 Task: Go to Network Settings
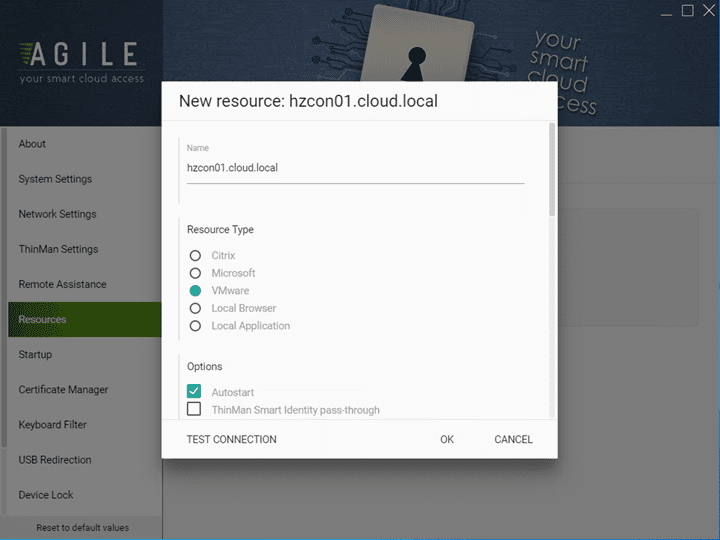[x=84, y=214]
